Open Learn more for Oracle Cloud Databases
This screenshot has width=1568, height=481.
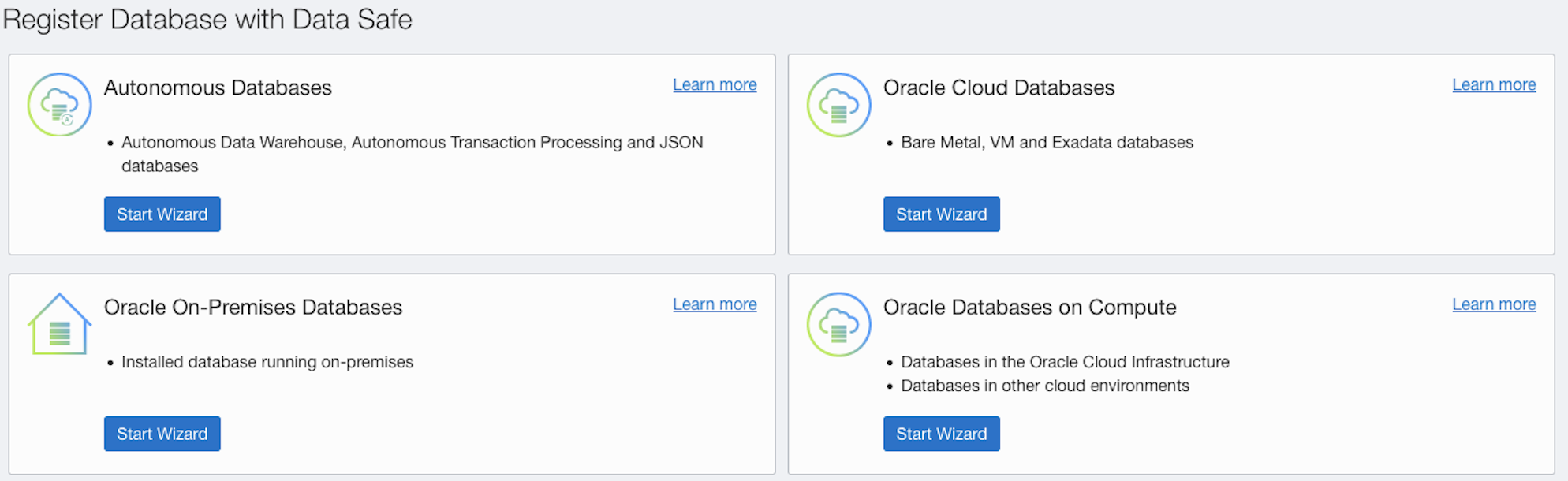point(1493,84)
